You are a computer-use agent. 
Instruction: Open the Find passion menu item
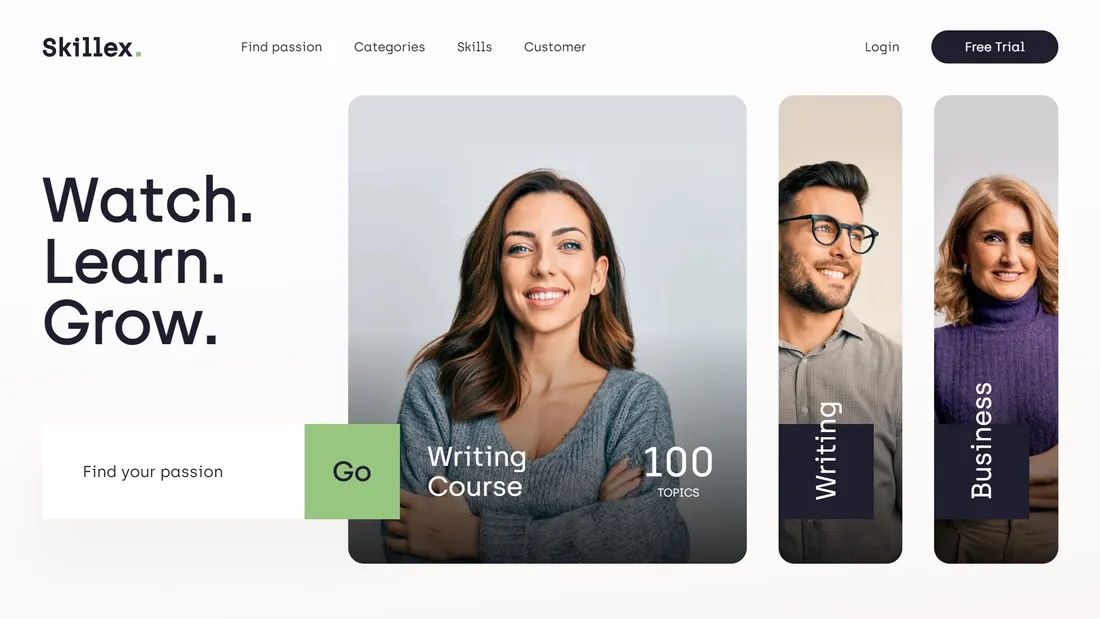[281, 47]
